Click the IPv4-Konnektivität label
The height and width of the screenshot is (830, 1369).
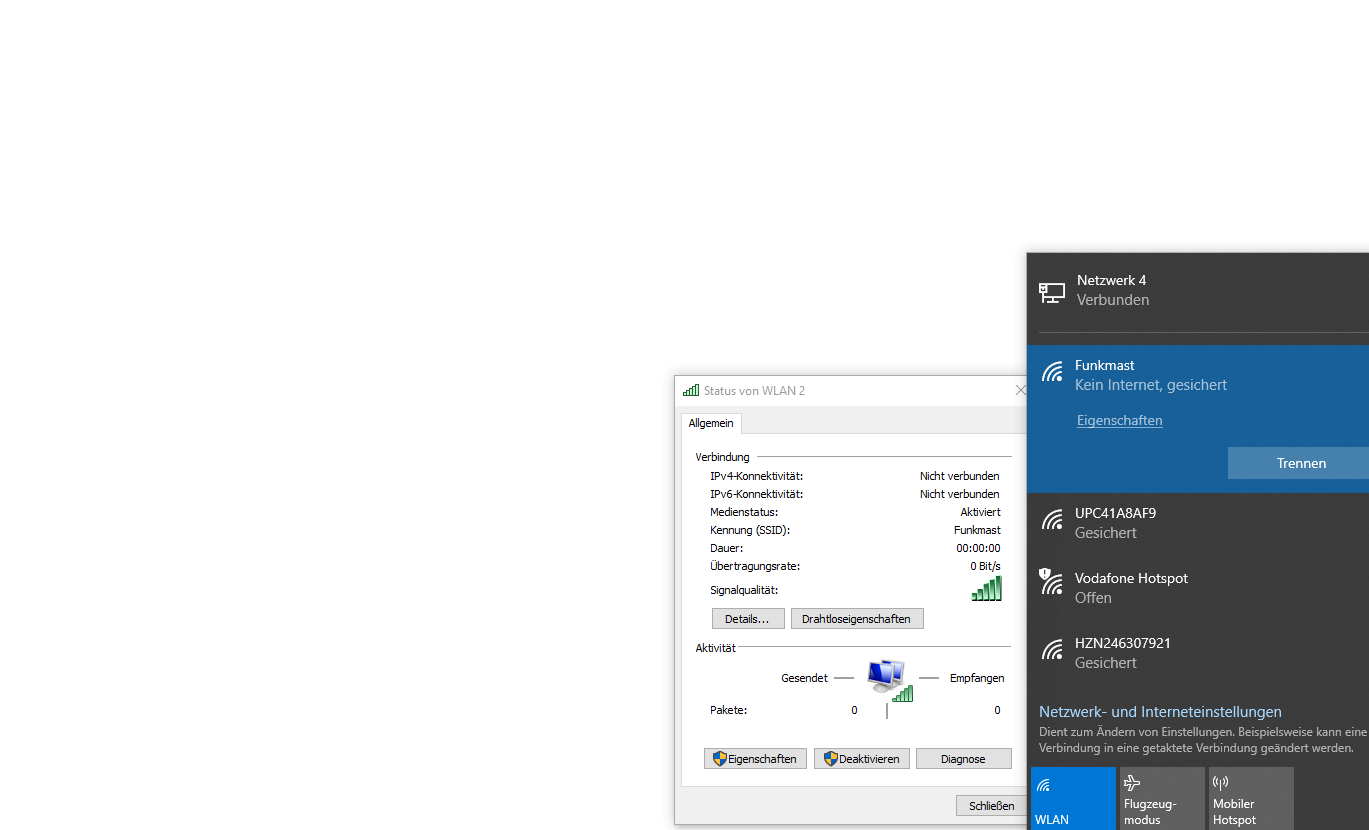point(757,476)
